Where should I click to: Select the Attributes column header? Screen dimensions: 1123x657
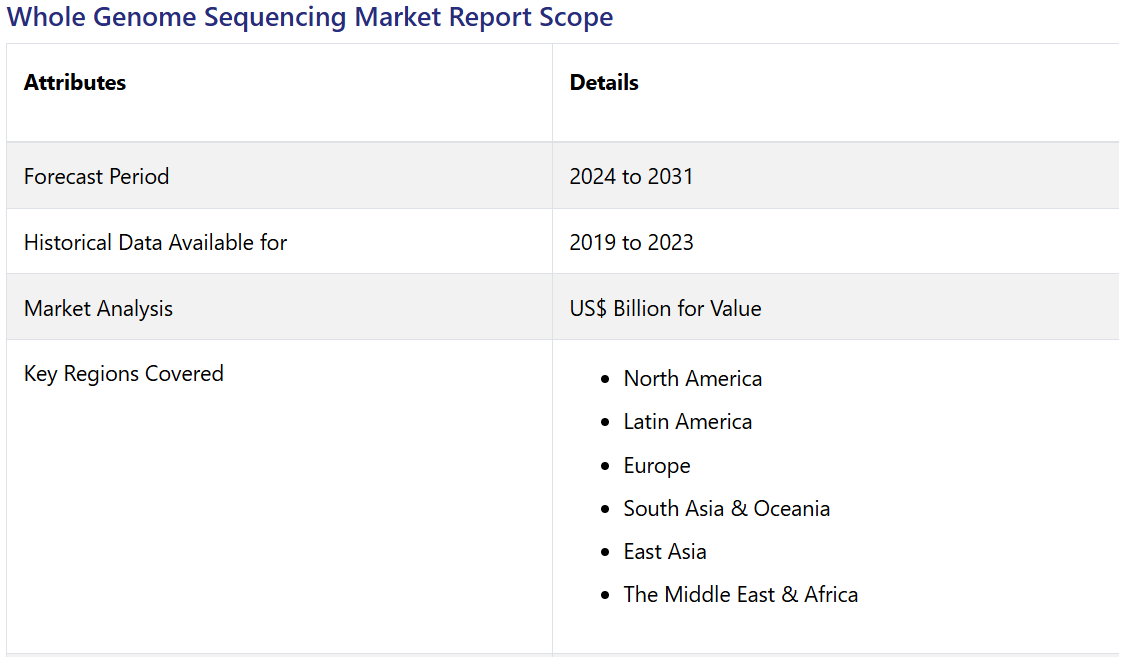(x=75, y=83)
